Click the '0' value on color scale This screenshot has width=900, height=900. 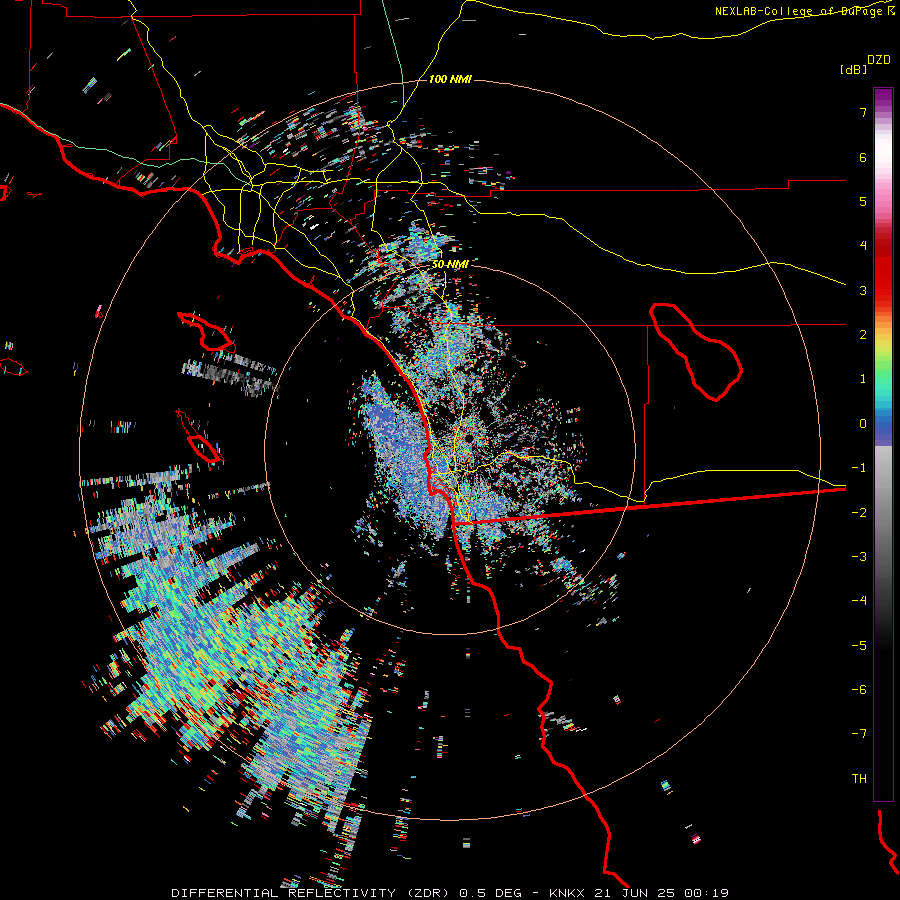pyautogui.click(x=863, y=424)
